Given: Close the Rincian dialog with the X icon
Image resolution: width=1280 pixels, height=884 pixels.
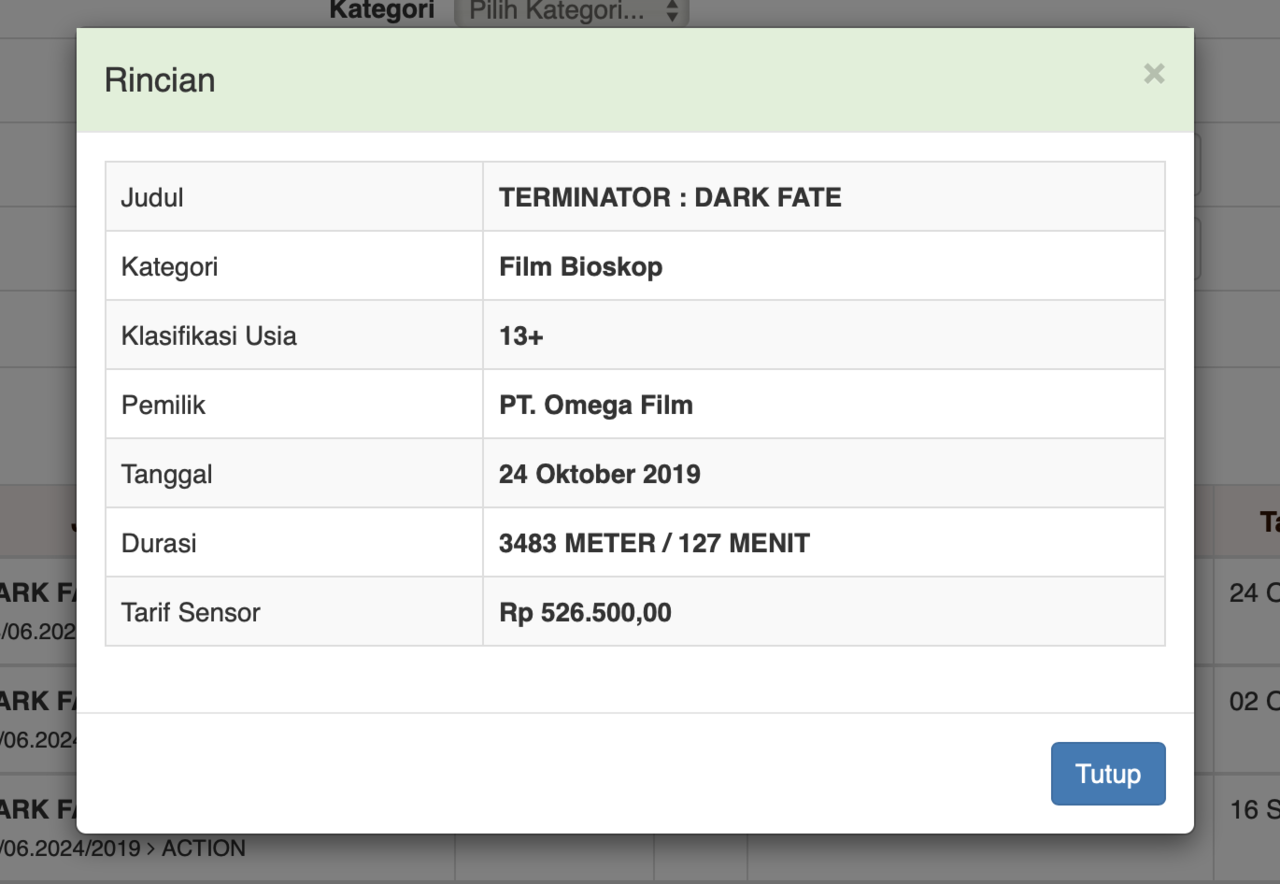Looking at the screenshot, I should point(1154,74).
